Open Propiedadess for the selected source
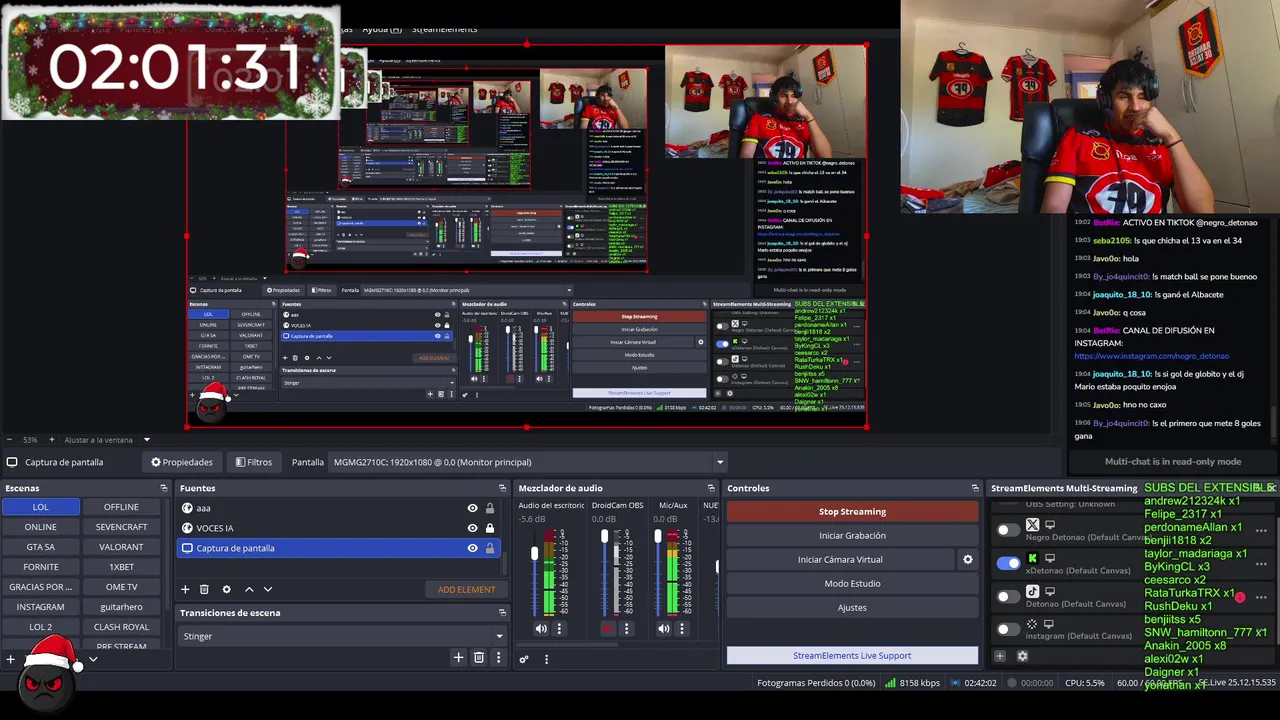 182,462
